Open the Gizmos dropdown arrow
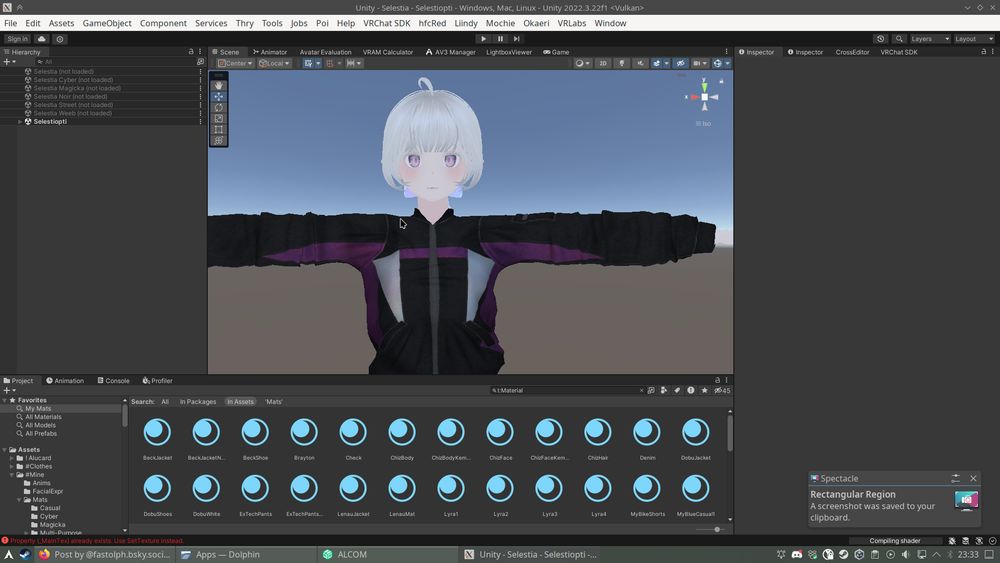The height and width of the screenshot is (563, 1000). coord(728,63)
